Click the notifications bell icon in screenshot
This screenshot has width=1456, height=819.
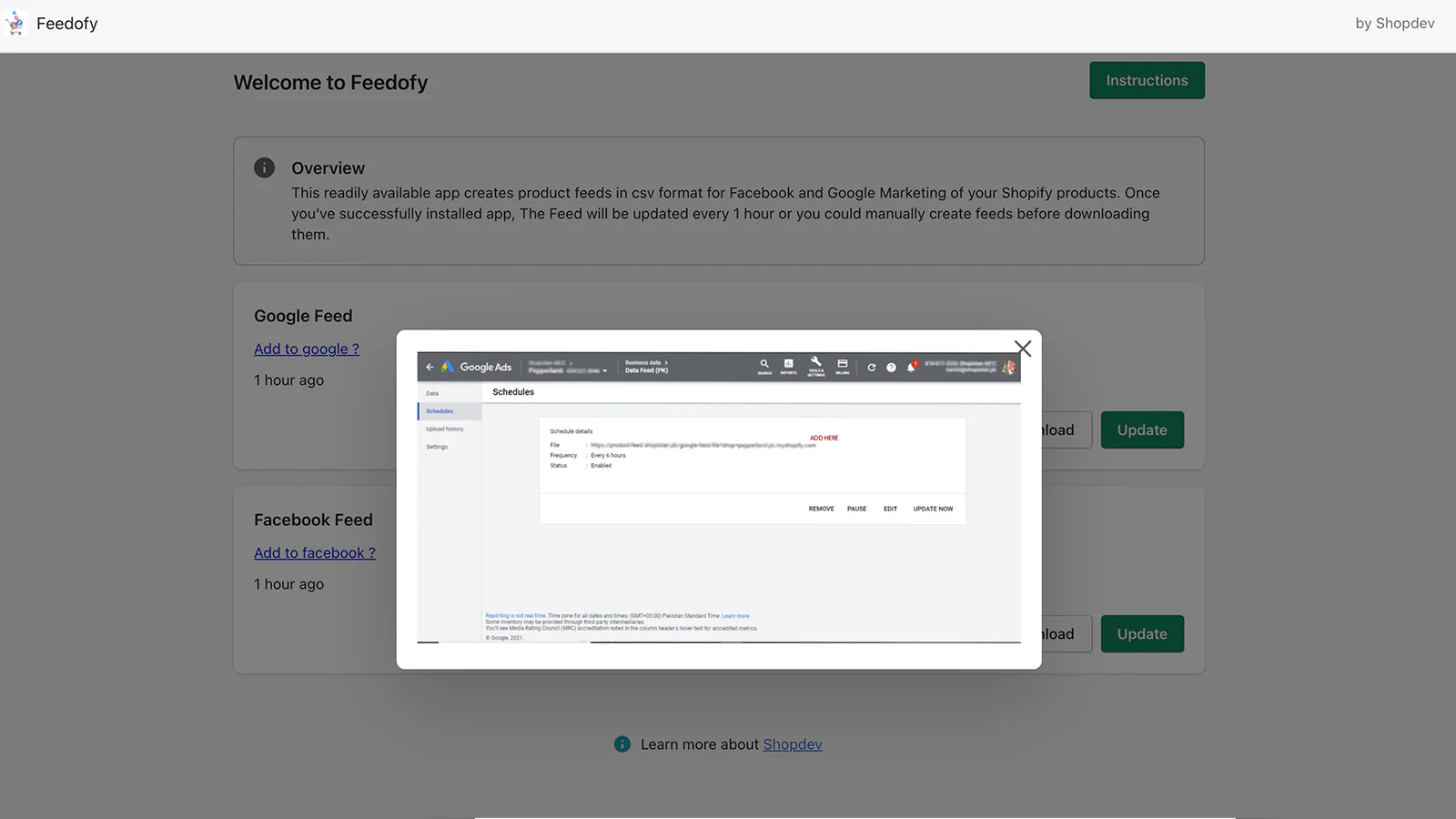point(911,367)
